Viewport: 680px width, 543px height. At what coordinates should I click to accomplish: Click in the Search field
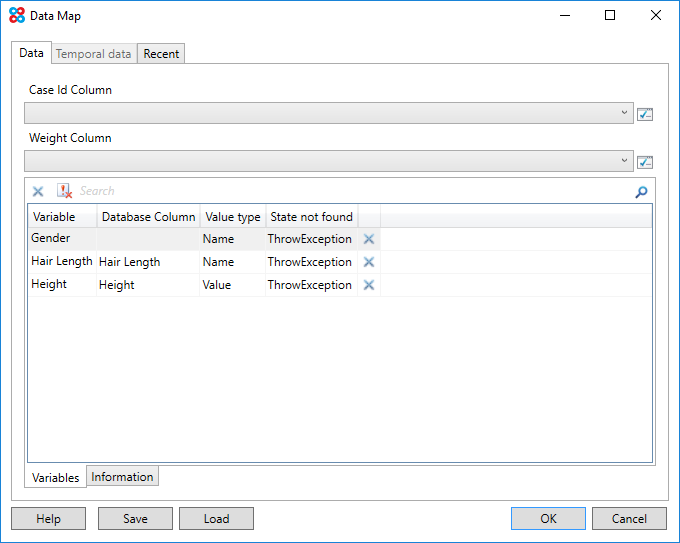click(x=350, y=191)
